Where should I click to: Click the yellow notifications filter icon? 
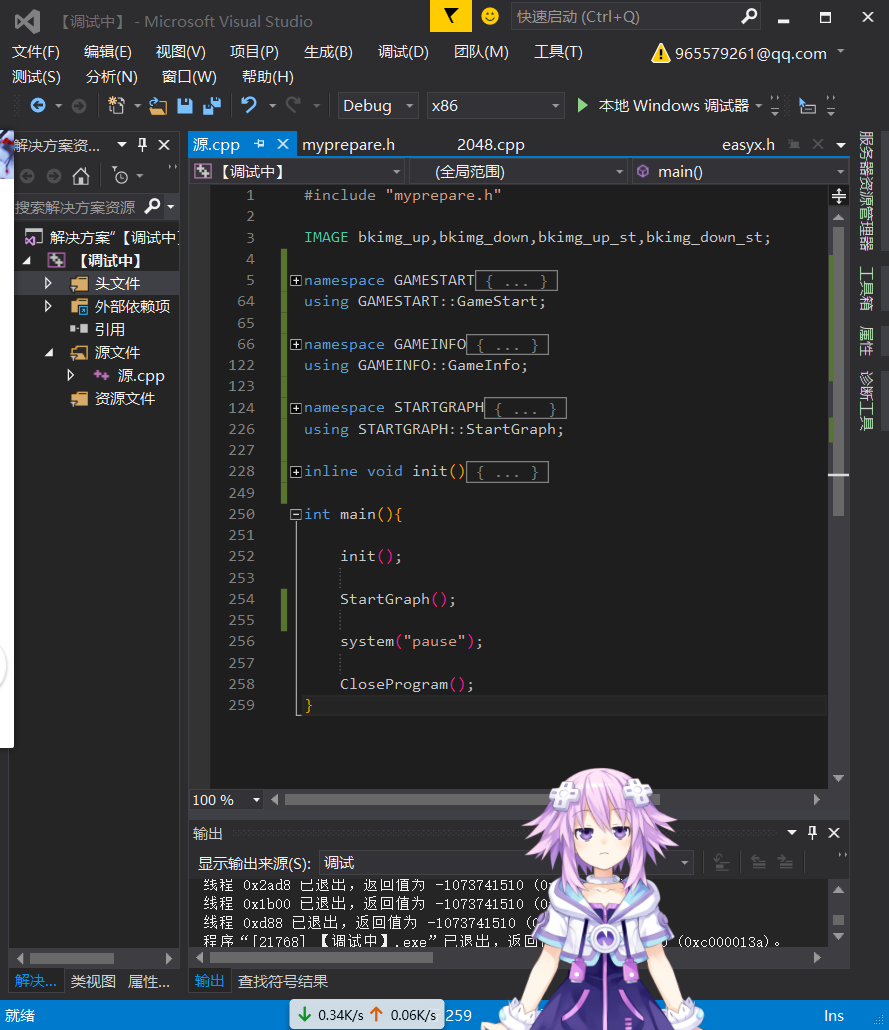click(451, 16)
